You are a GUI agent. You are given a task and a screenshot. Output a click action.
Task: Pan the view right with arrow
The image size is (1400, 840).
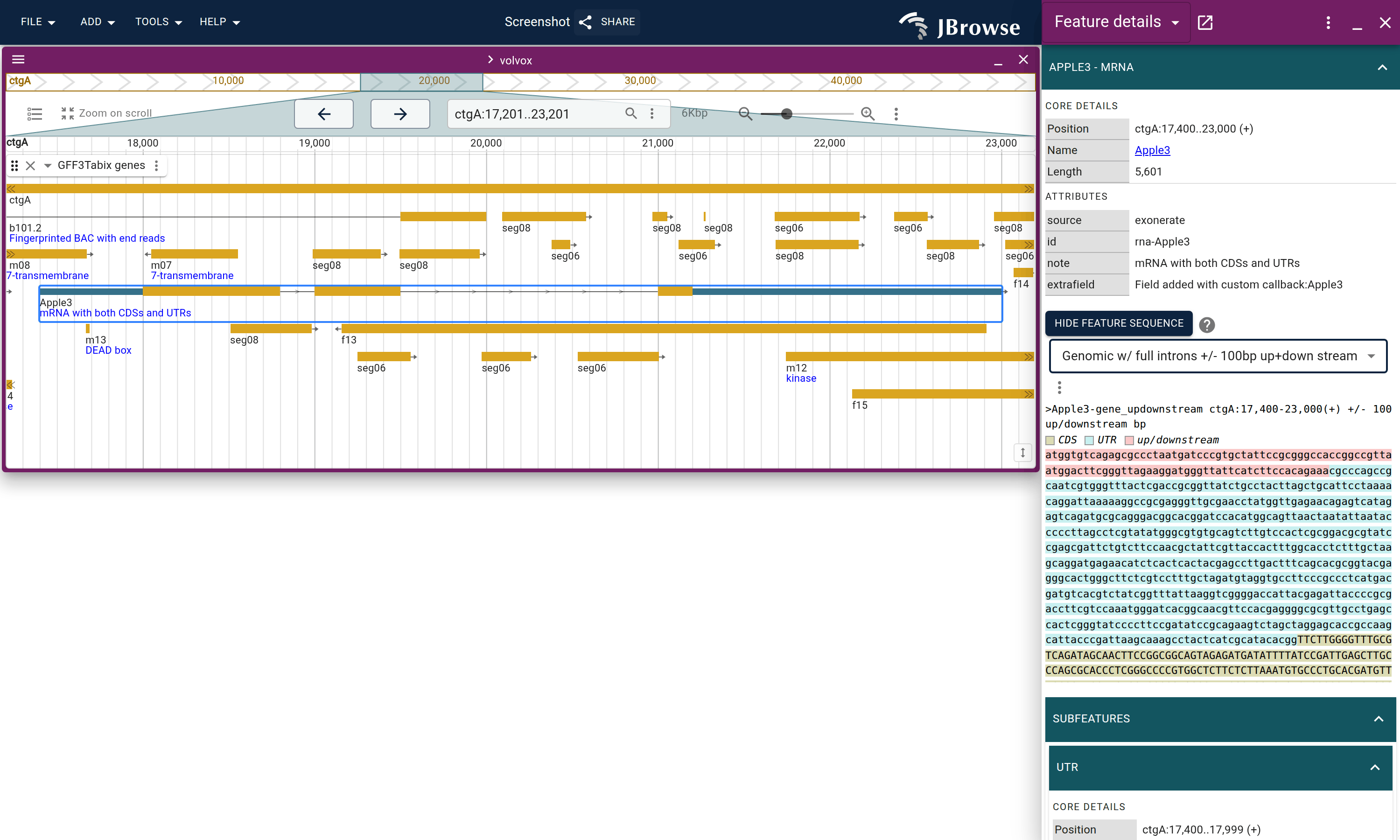[400, 114]
